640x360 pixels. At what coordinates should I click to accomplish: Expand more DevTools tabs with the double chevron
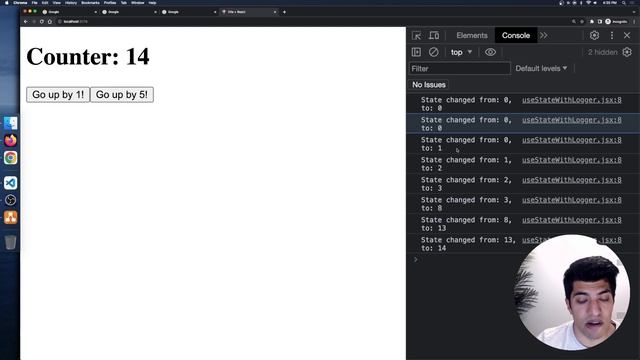(x=544, y=36)
